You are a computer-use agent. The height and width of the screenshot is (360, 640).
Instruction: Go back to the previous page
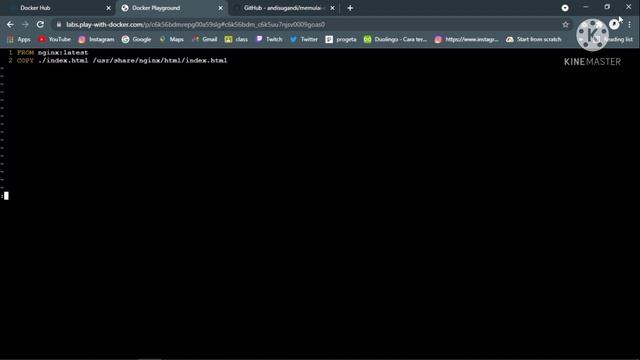point(10,24)
